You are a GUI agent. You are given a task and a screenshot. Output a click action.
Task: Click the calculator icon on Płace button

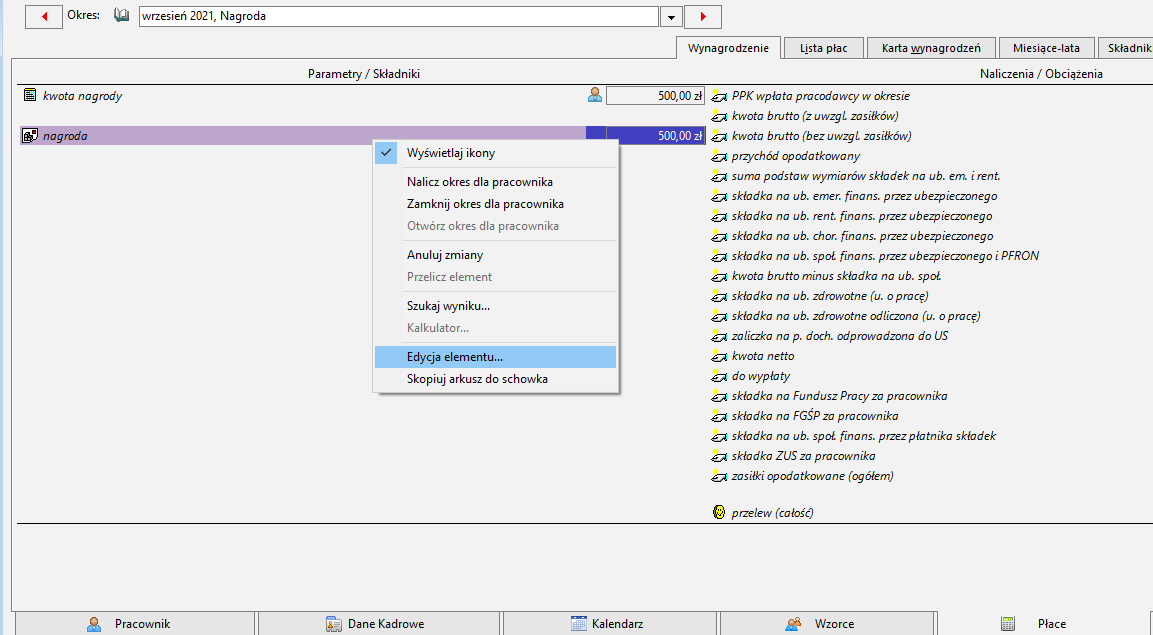pos(1007,624)
